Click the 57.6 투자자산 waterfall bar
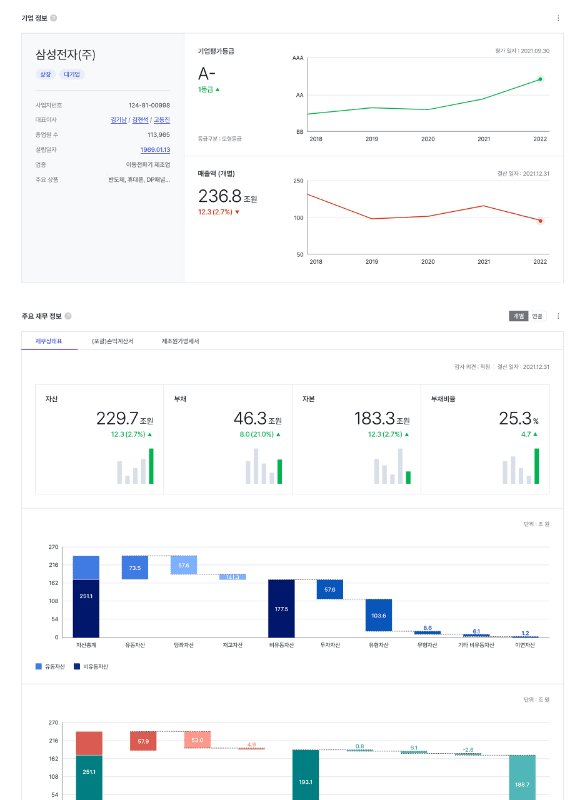Screen dimensions: 585x800 330,589
